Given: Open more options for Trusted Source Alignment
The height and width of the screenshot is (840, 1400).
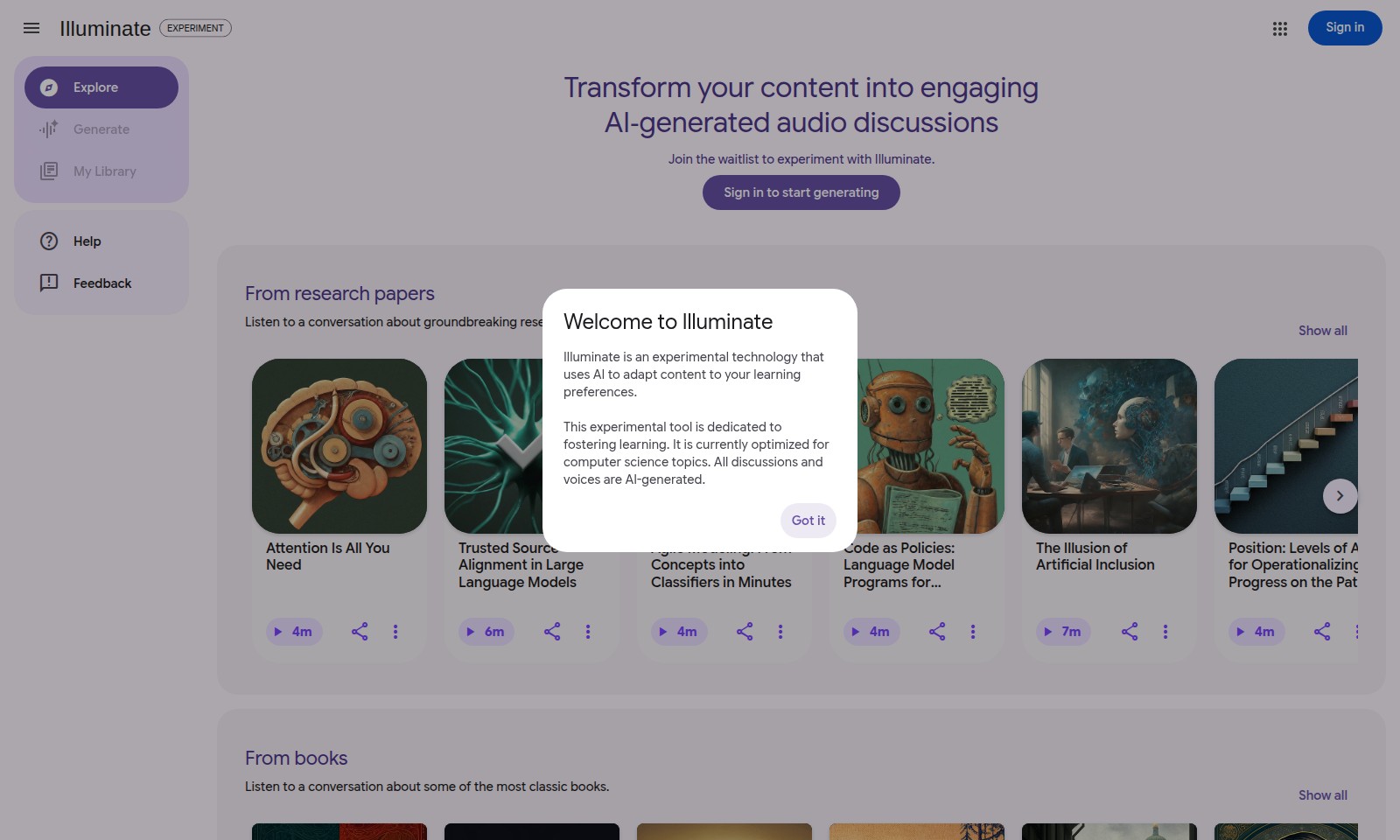Looking at the screenshot, I should click(588, 632).
